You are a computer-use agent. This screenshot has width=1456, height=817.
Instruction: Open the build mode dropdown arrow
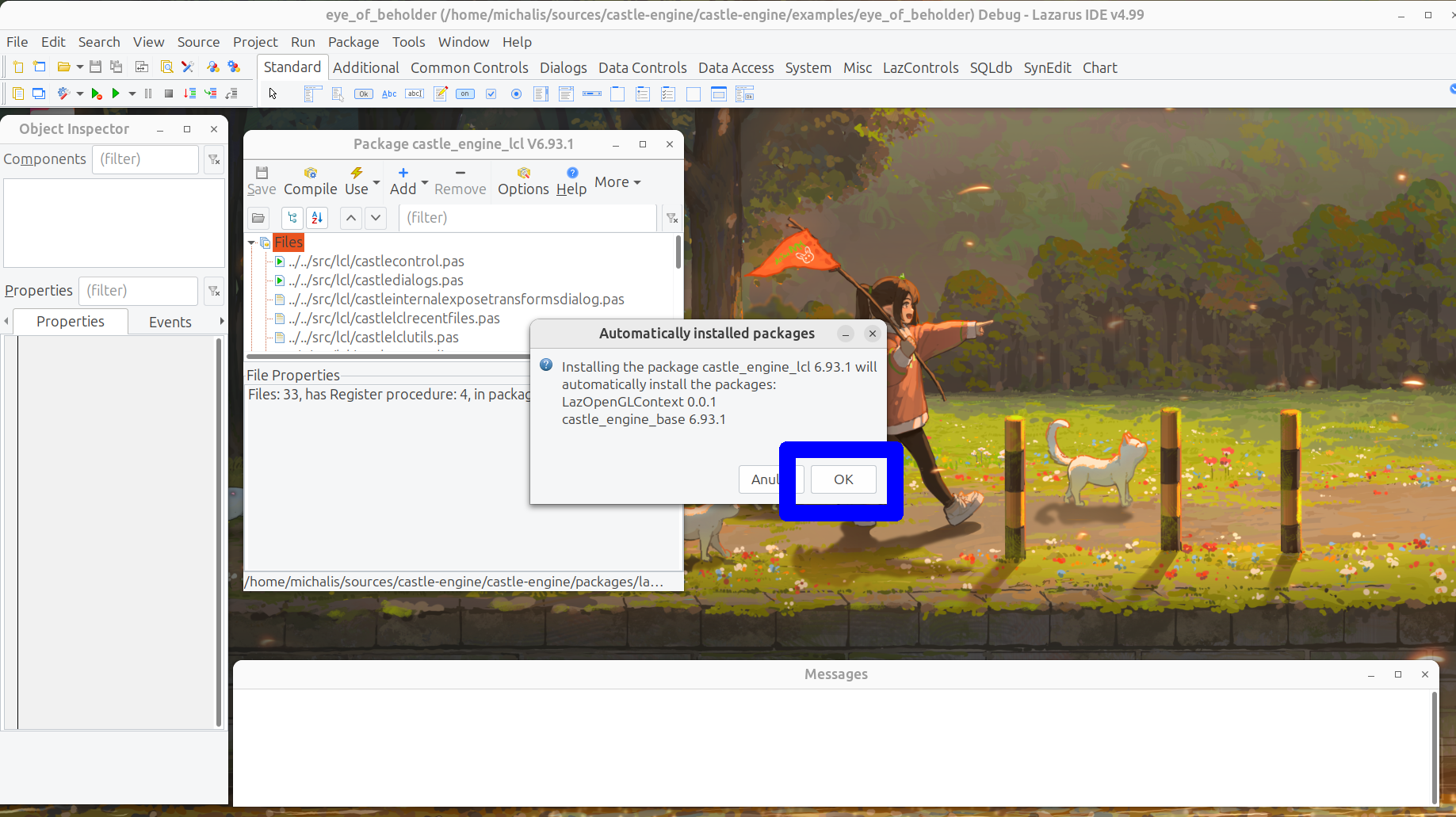(80, 94)
